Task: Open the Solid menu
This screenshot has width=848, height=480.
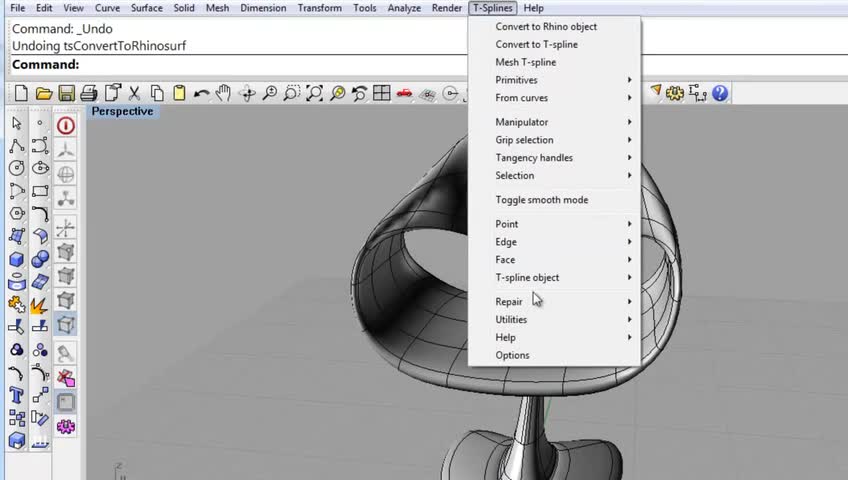Action: [x=184, y=8]
